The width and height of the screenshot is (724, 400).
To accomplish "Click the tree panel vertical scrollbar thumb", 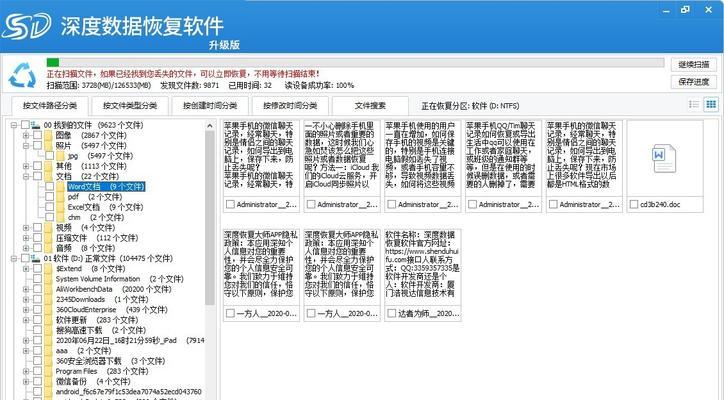I will coord(210,218).
